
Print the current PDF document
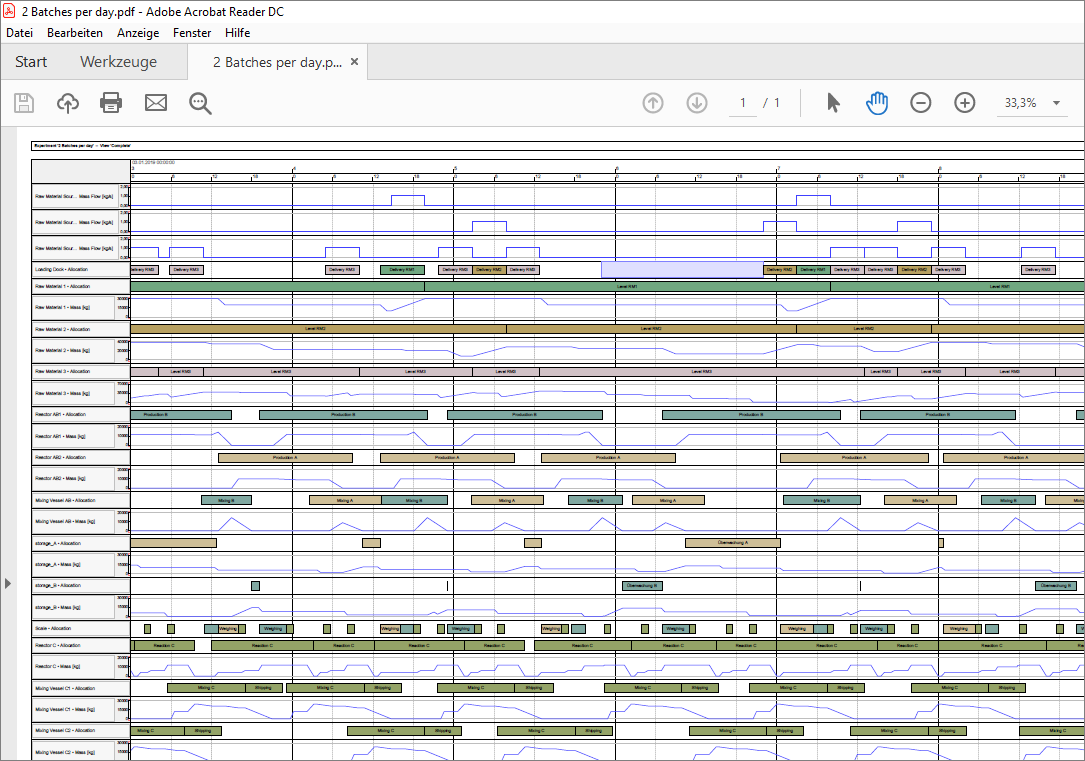[x=110, y=102]
